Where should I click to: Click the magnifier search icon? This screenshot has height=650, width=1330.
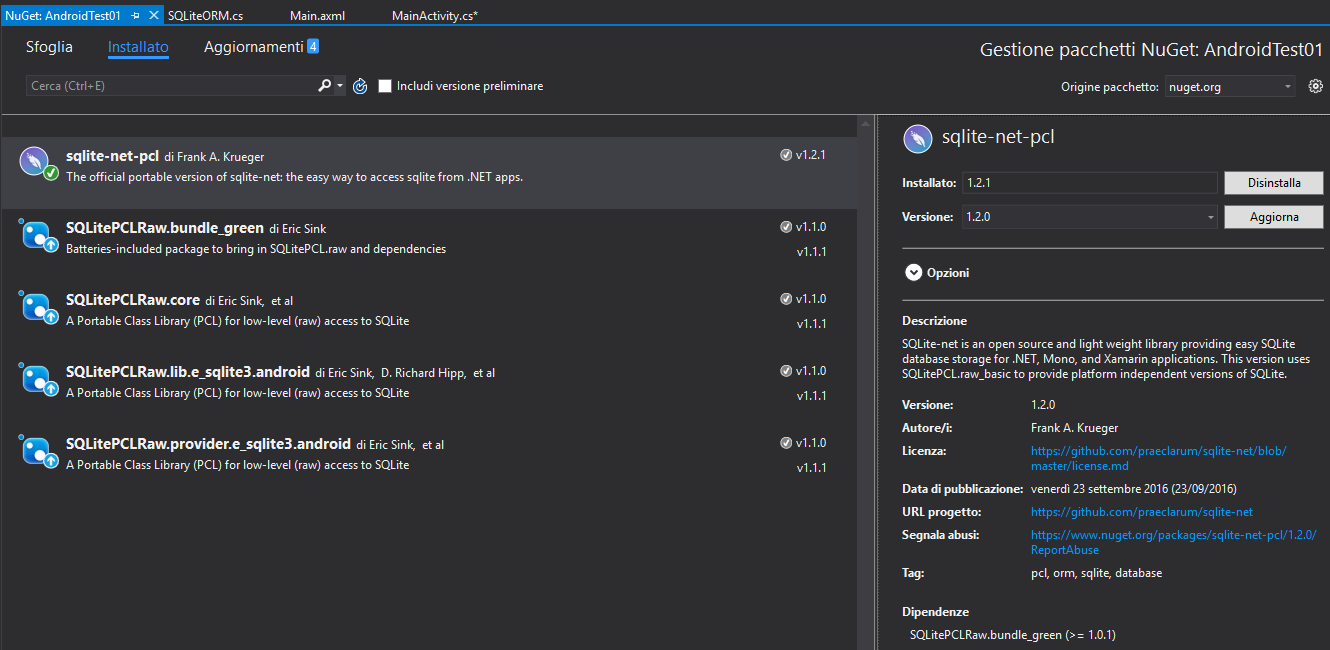coord(324,86)
